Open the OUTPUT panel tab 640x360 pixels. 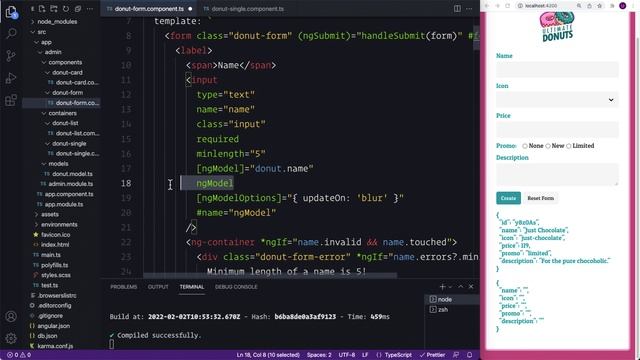[158, 287]
